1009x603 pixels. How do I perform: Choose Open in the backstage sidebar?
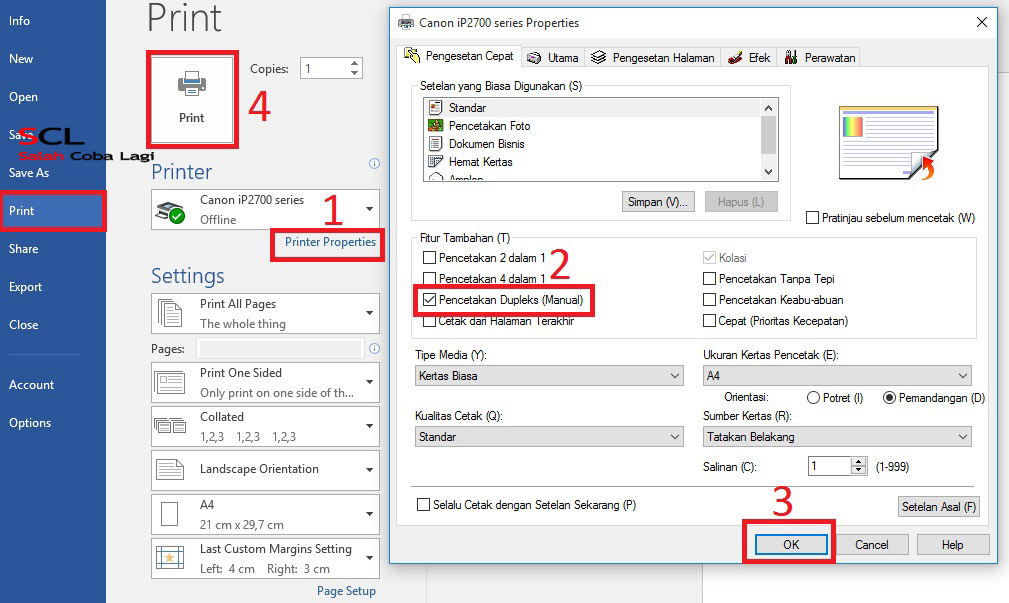pos(23,97)
